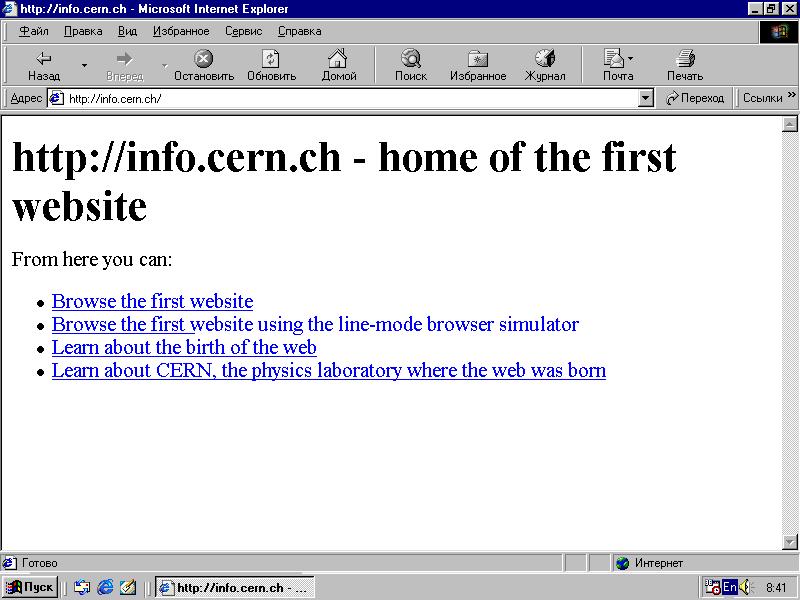Open browsing history with the Журнал icon

pos(546,62)
